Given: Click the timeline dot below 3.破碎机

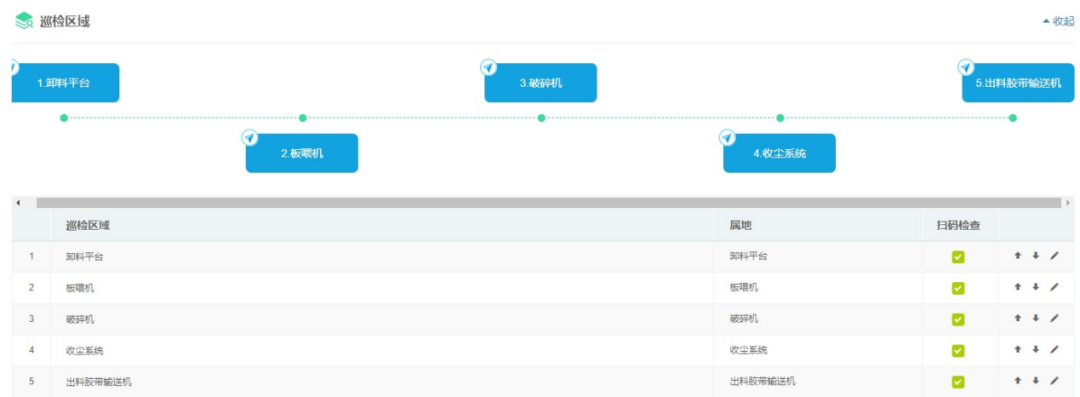Looking at the screenshot, I should click(541, 118).
